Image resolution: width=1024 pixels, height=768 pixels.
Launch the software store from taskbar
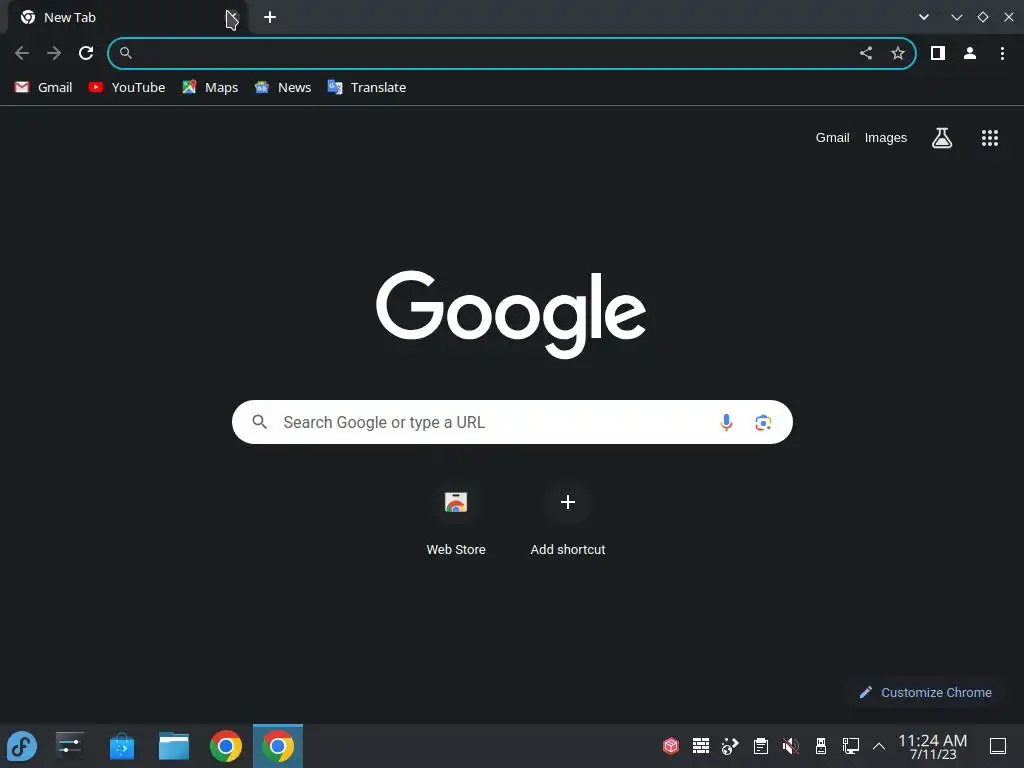[121, 746]
